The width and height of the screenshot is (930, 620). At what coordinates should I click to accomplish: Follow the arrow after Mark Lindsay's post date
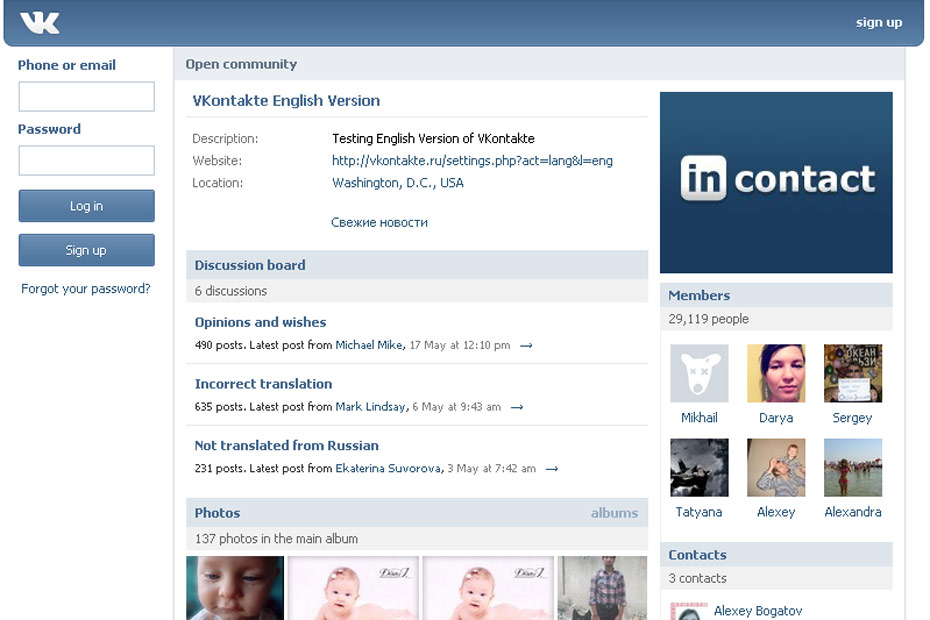(x=517, y=408)
